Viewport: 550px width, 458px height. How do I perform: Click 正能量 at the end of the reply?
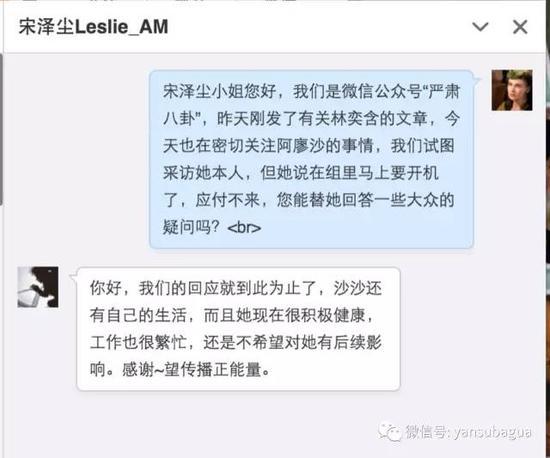(x=237, y=370)
